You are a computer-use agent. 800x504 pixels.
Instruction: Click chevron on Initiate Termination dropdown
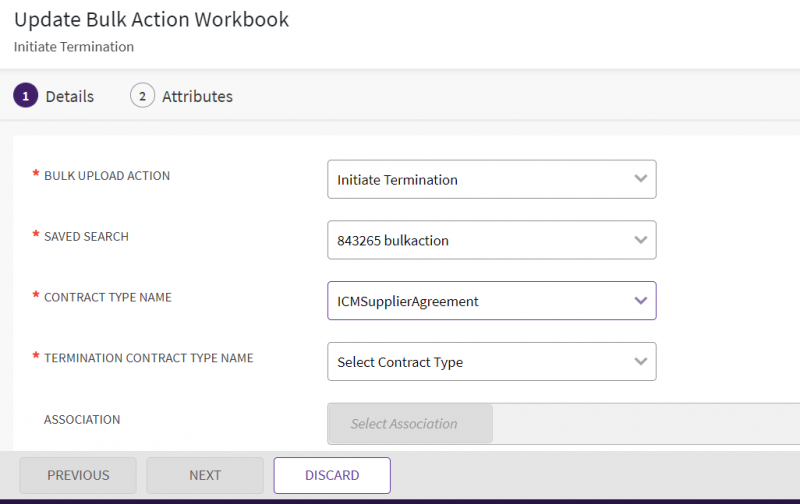(x=641, y=179)
